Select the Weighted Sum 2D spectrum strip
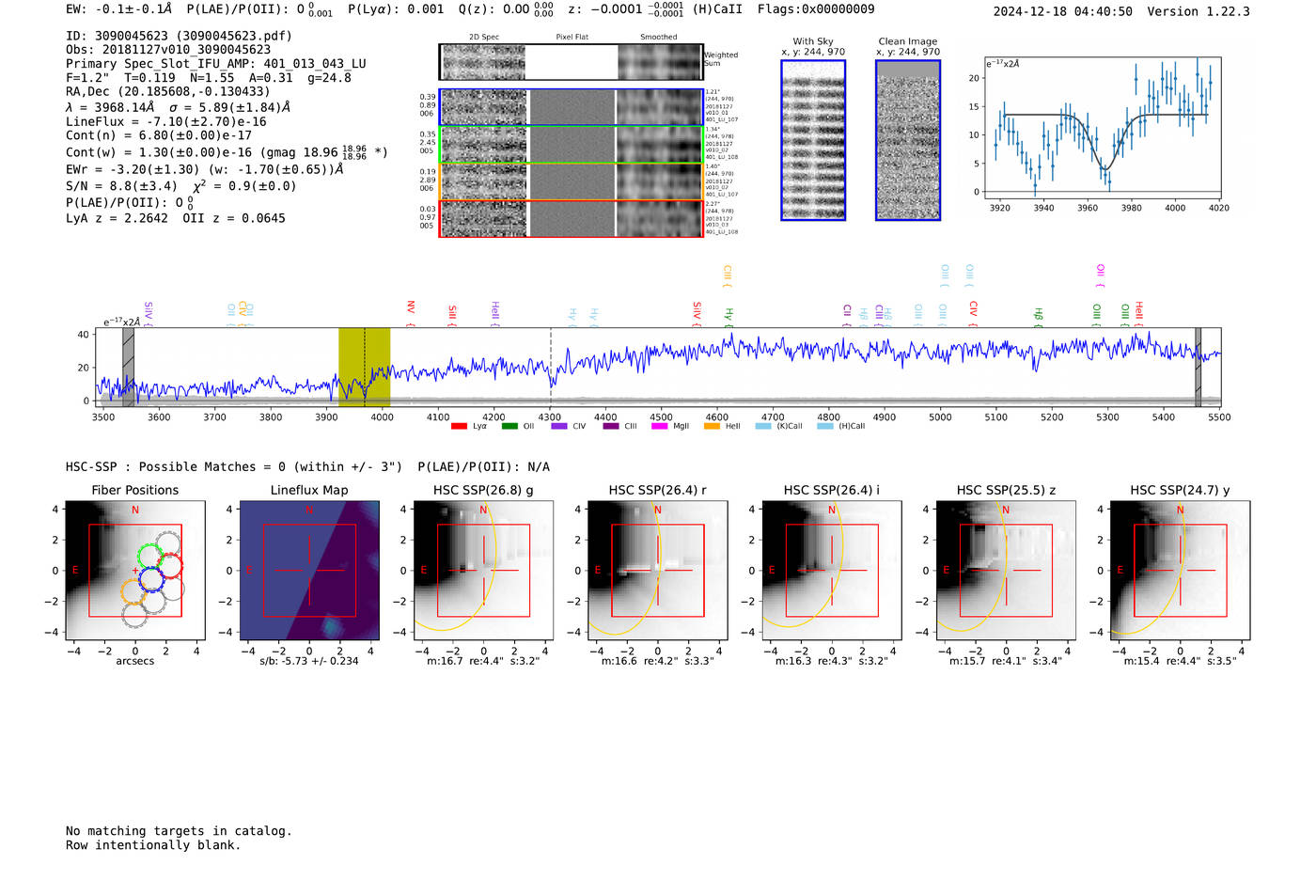Viewport: 1316px width, 896px height. pyautogui.click(x=572, y=62)
